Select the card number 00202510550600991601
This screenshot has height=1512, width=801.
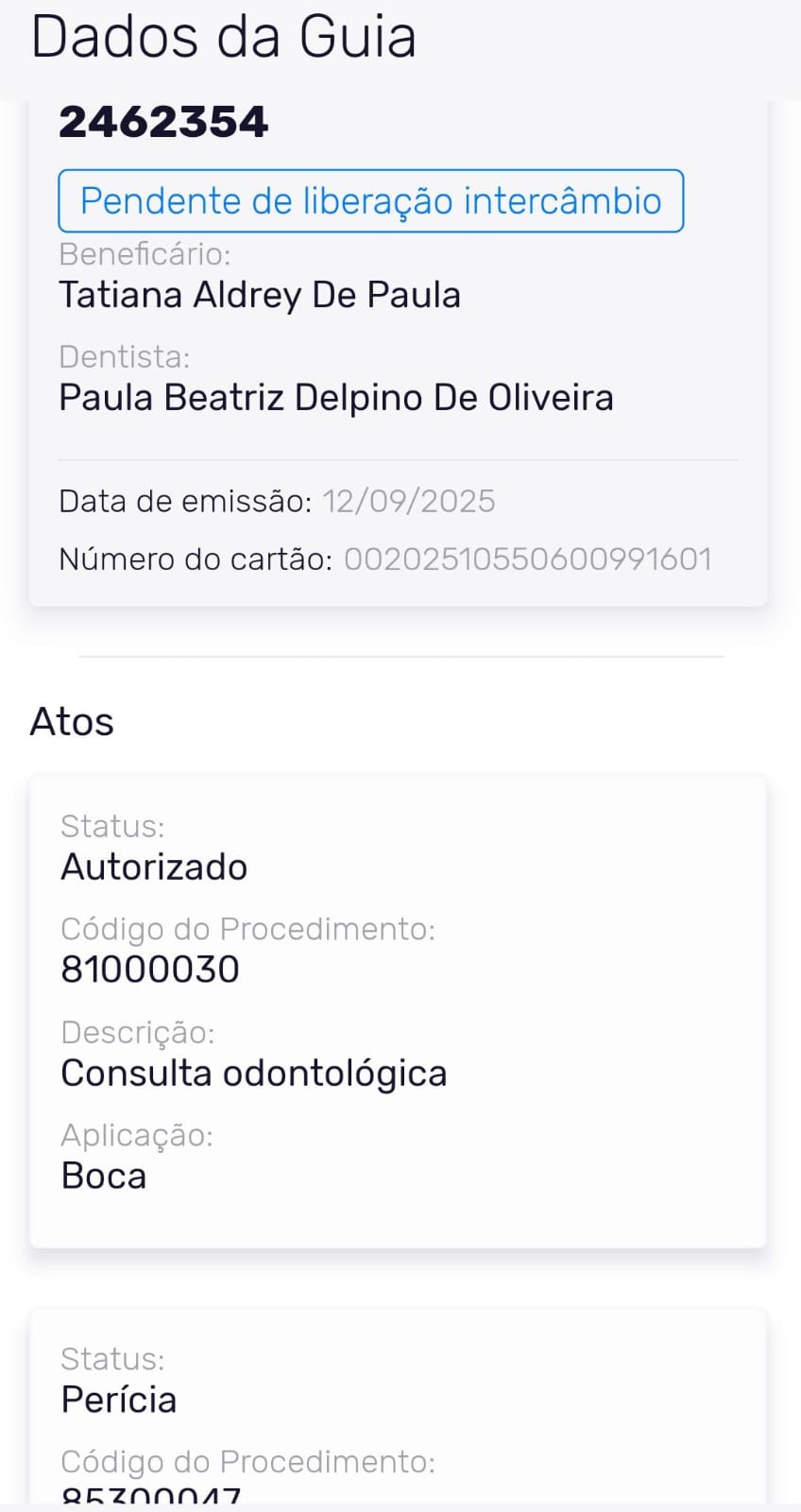[x=527, y=558]
